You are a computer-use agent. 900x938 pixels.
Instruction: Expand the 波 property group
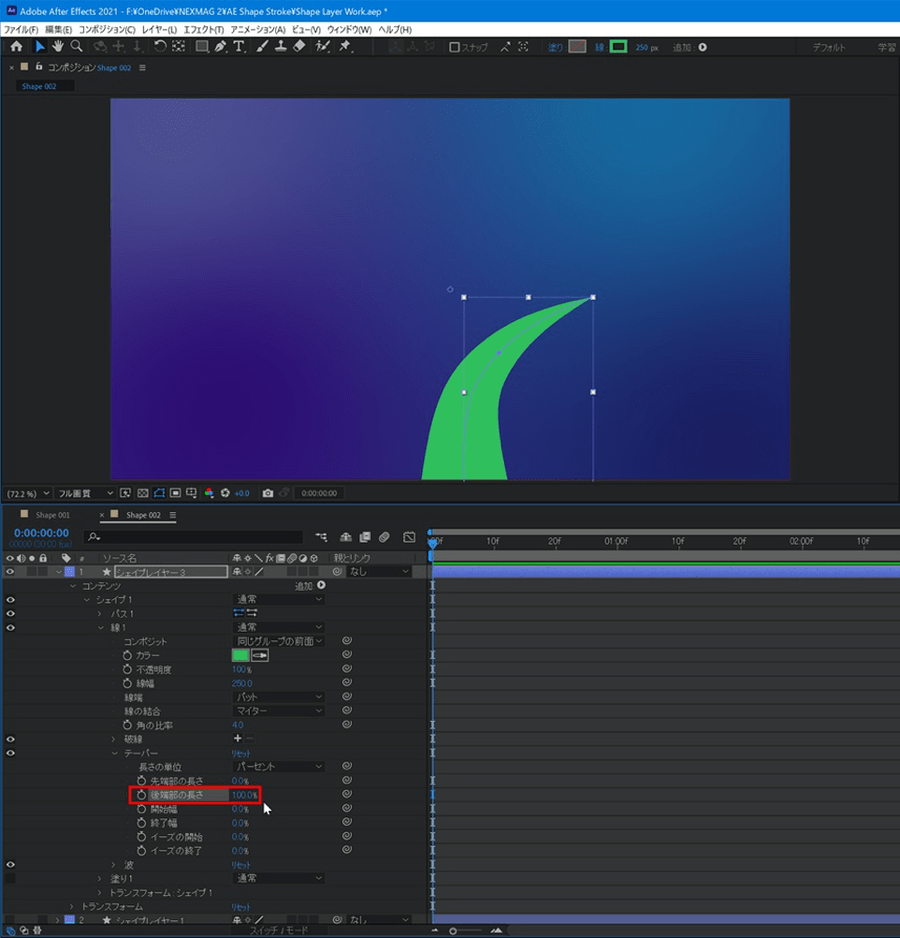[x=114, y=865]
